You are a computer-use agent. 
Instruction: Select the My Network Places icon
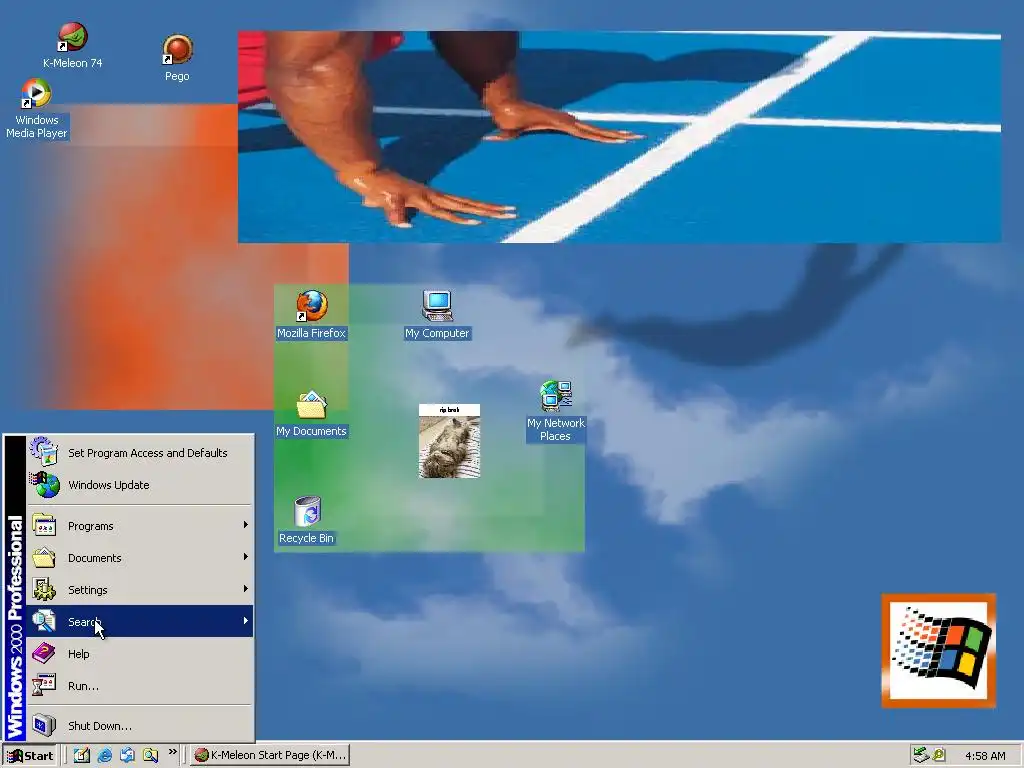point(556,412)
